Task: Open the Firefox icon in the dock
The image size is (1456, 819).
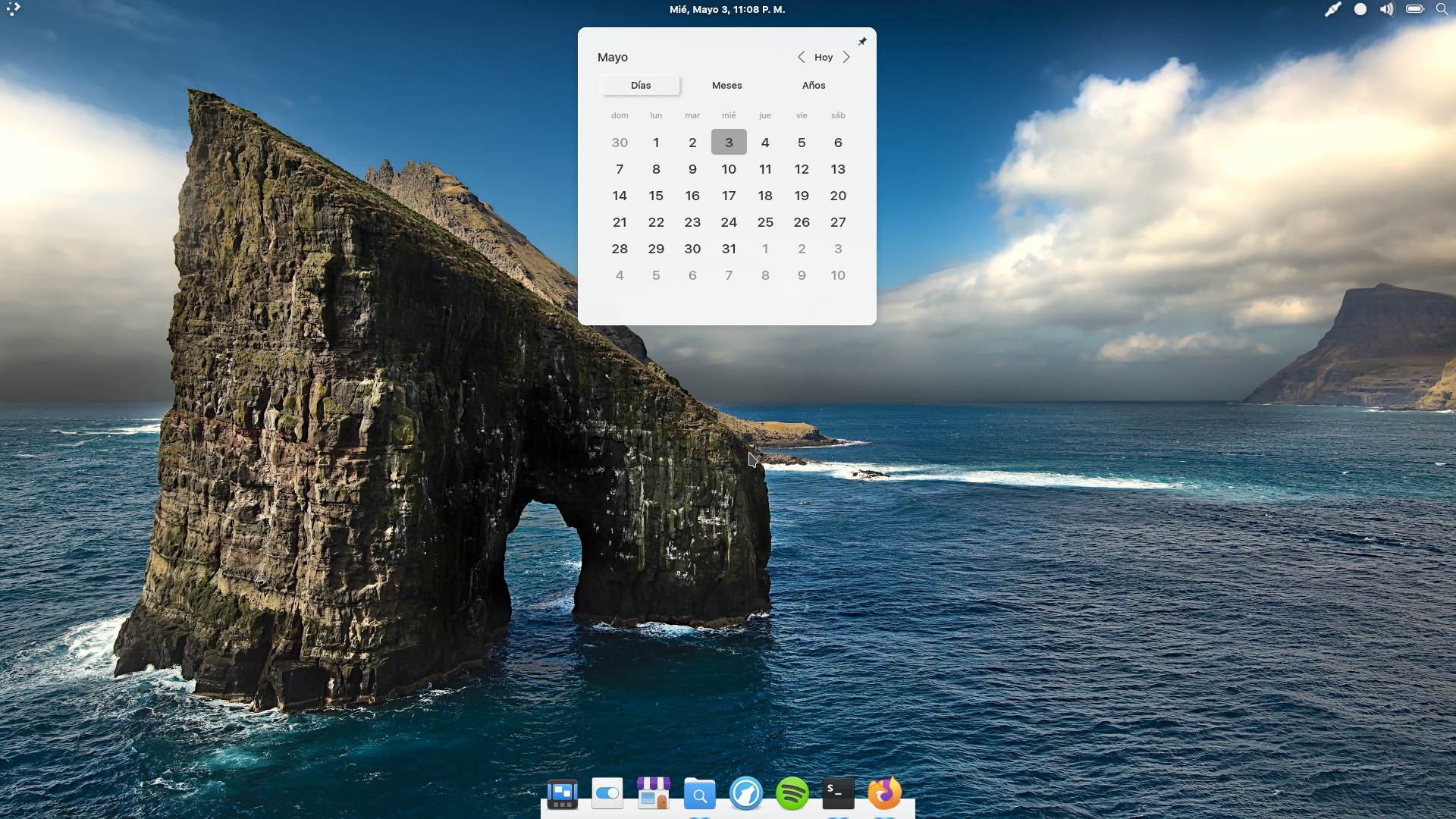Action: click(885, 793)
